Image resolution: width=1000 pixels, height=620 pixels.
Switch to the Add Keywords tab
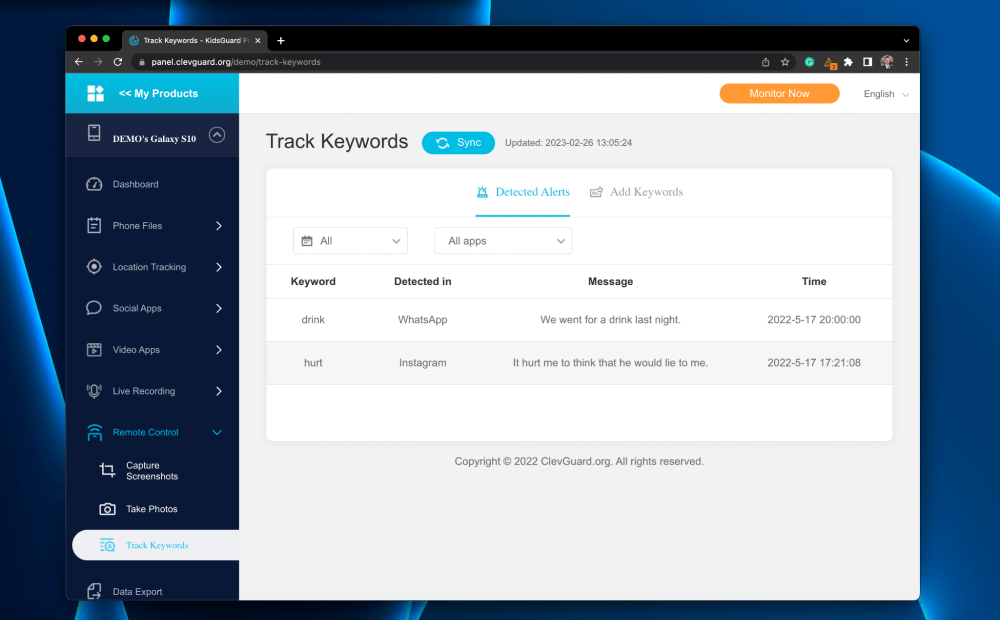point(636,192)
